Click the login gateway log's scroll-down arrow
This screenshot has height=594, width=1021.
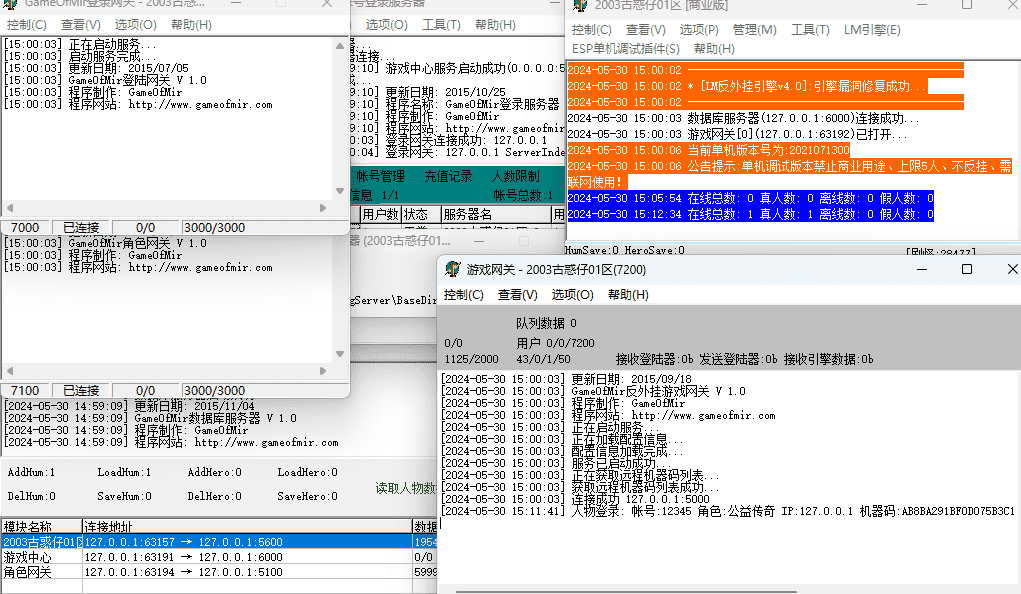coord(340,191)
